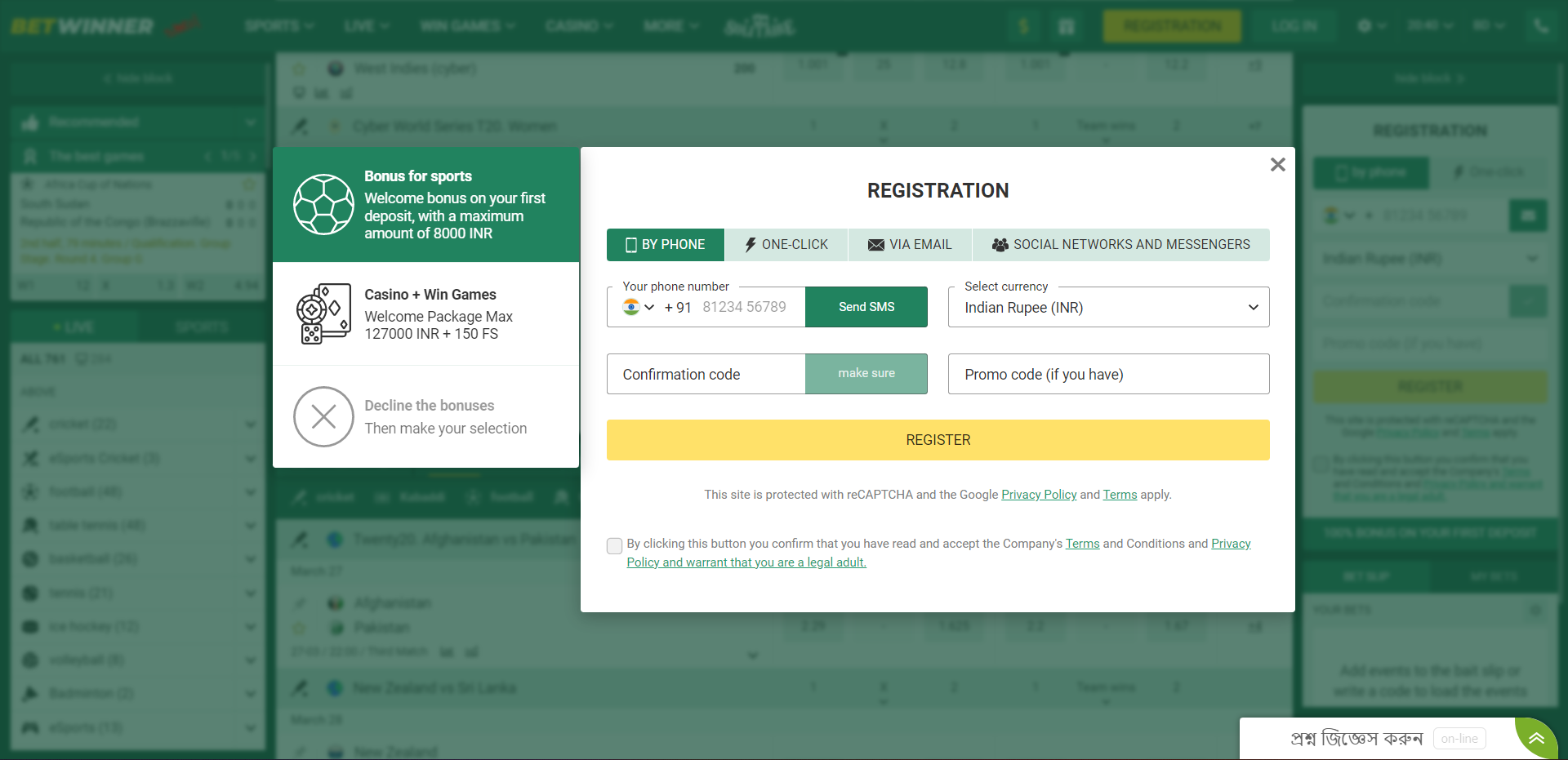
Task: Click the LOG IN button in header
Action: pos(1294,26)
